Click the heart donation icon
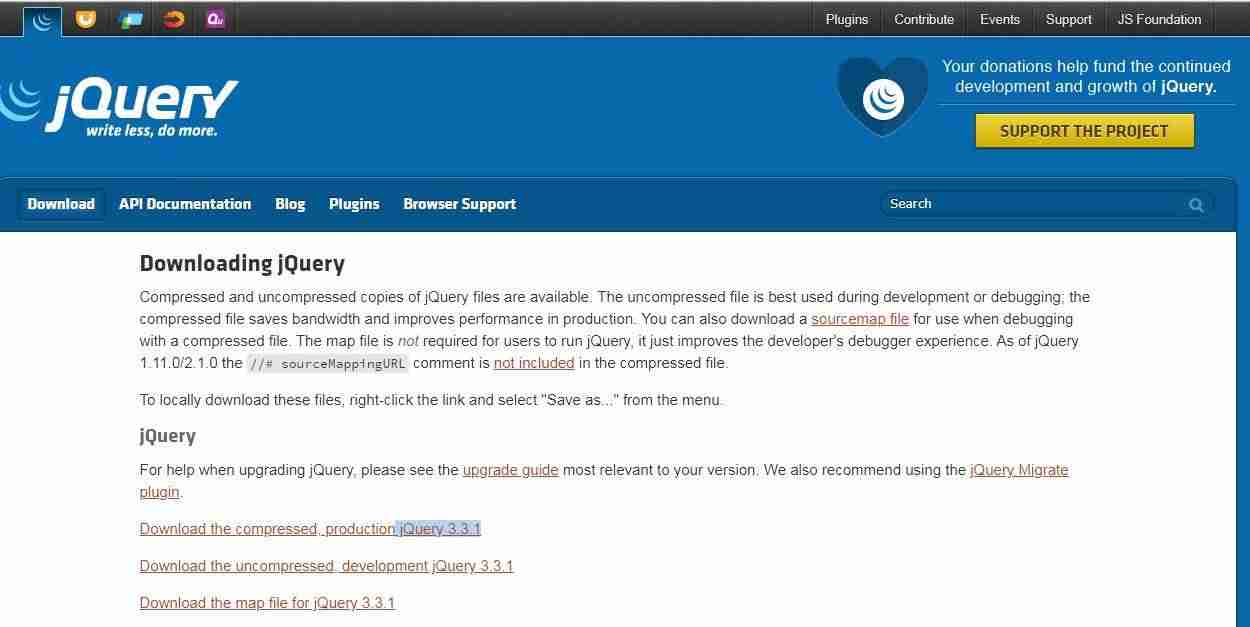1250x627 pixels. (883, 96)
